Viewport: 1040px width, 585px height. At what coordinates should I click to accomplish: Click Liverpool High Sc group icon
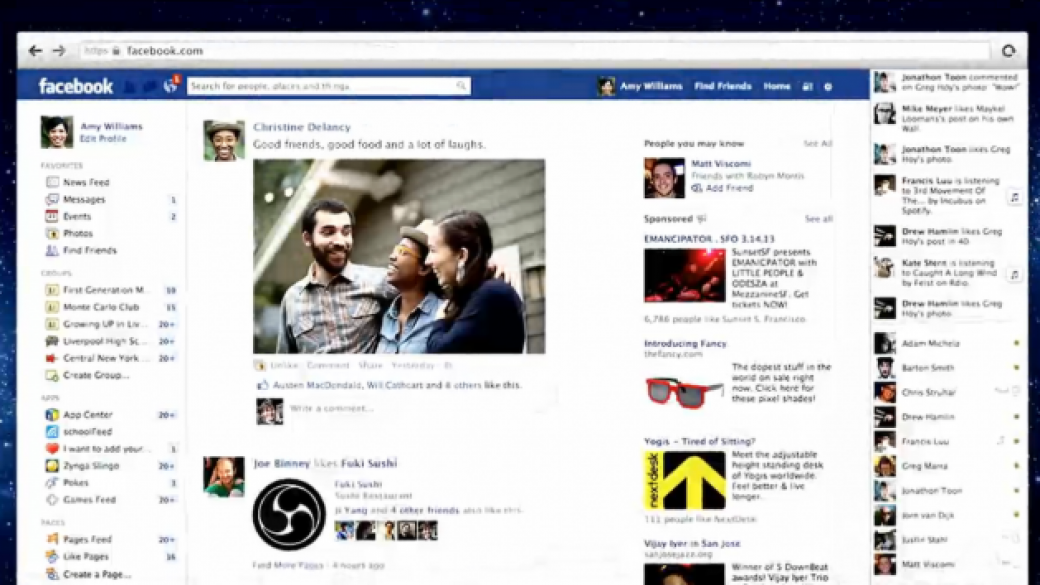point(52,341)
